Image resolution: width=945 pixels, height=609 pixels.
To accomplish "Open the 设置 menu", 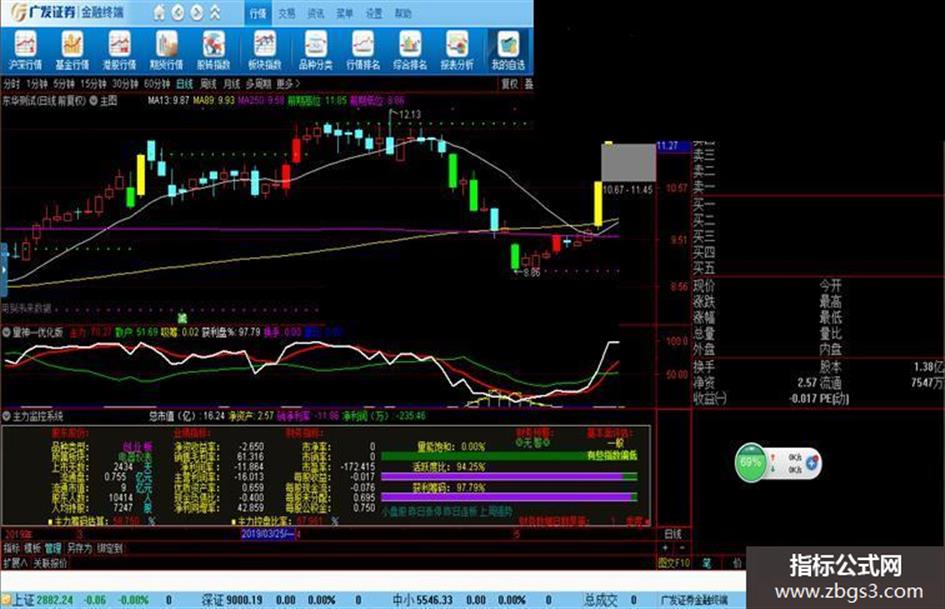I will point(374,13).
